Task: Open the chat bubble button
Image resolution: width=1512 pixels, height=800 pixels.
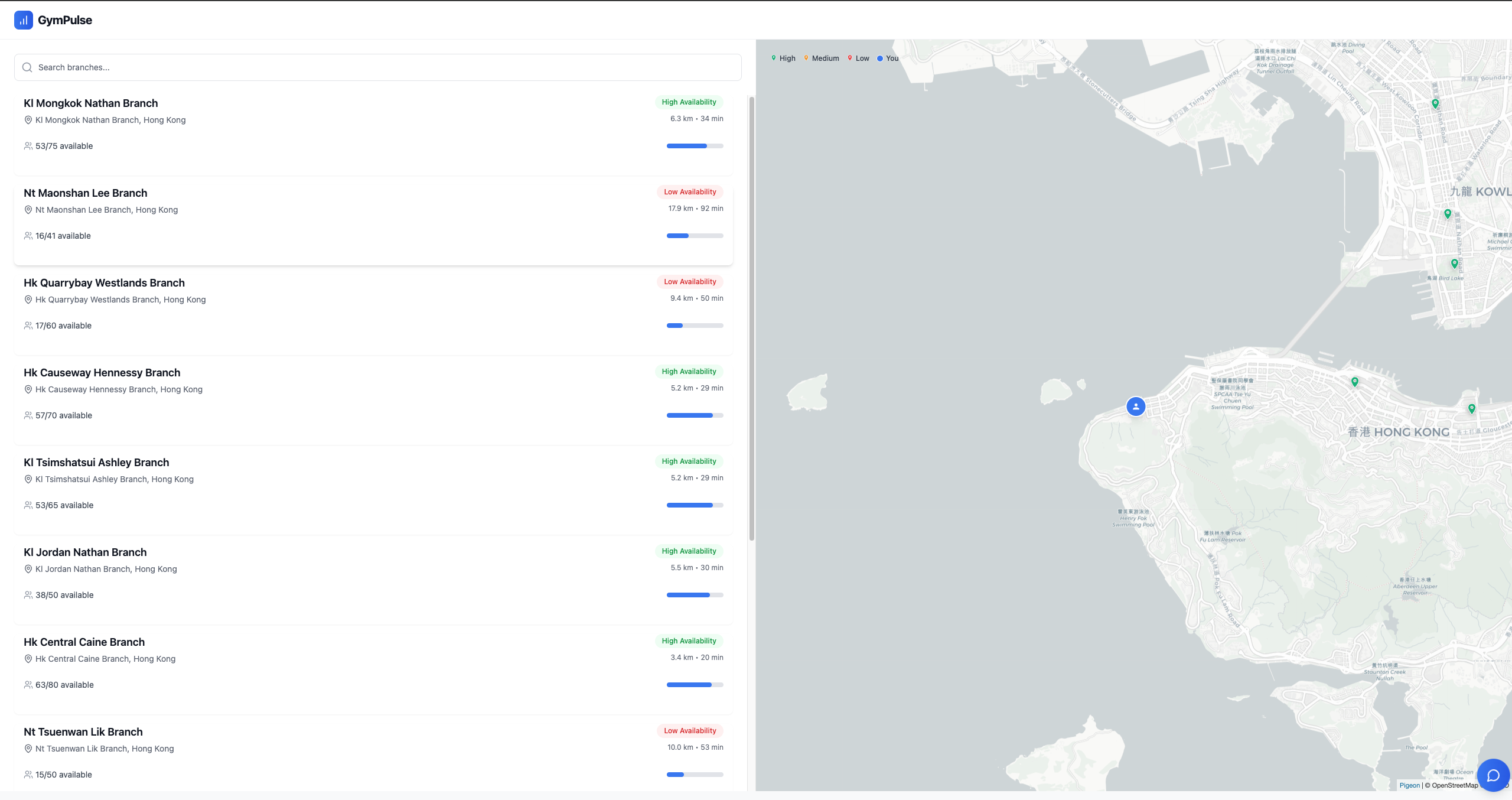Action: 1493,775
